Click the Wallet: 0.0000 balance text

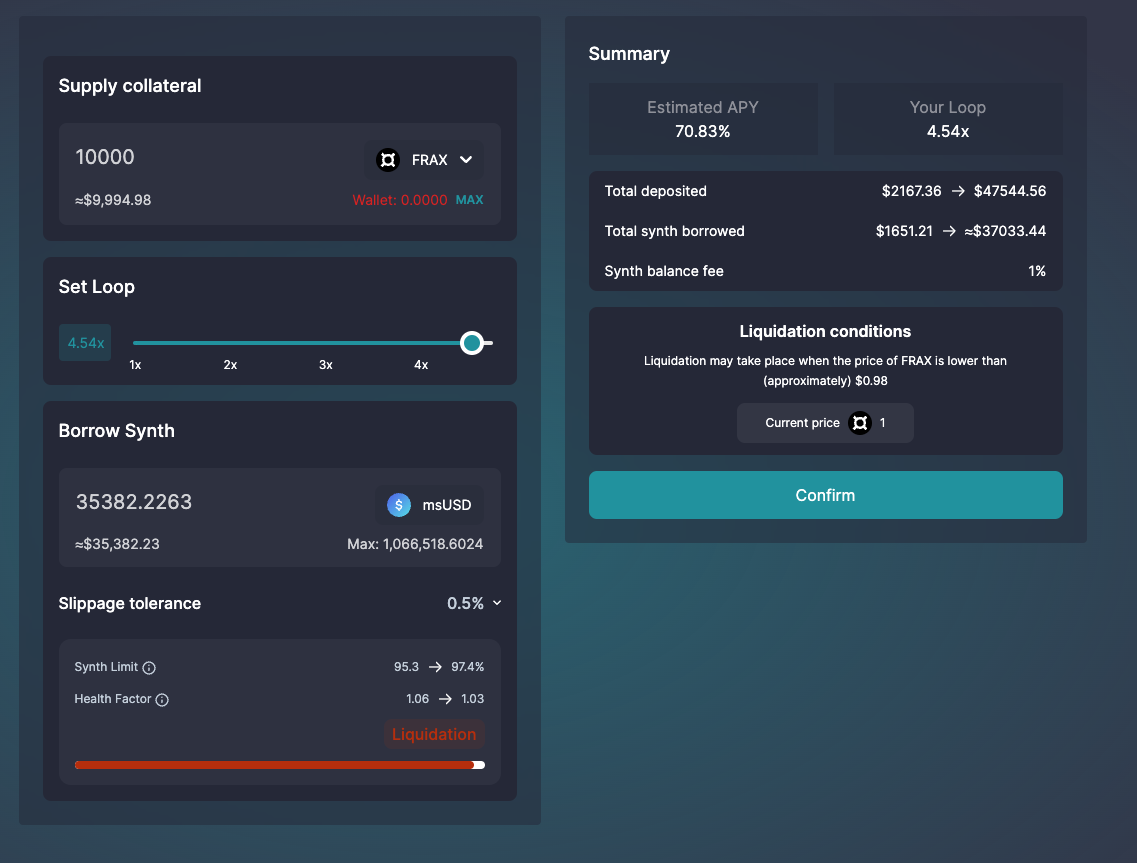pyautogui.click(x=400, y=200)
